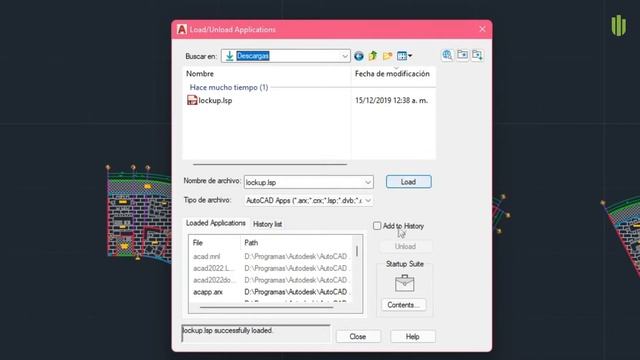Expand the Tipo de archivo dropdown
Image resolution: width=640 pixels, height=360 pixels.
point(368,200)
